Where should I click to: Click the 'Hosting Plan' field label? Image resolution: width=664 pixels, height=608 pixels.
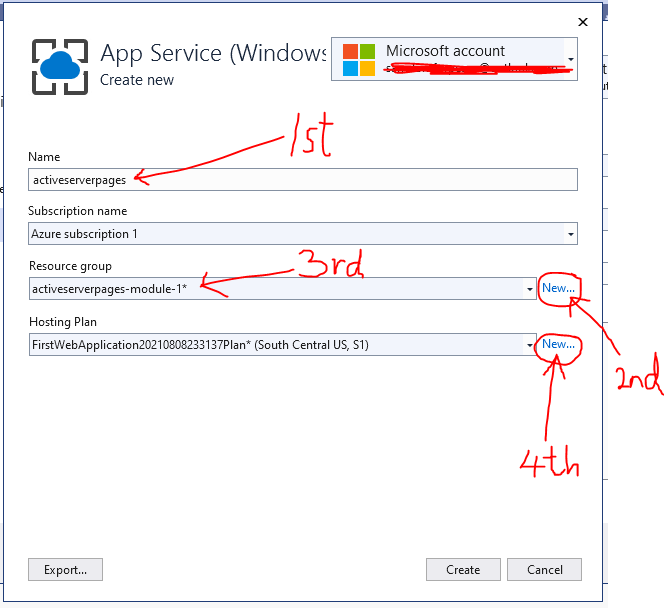pyautogui.click(x=63, y=322)
